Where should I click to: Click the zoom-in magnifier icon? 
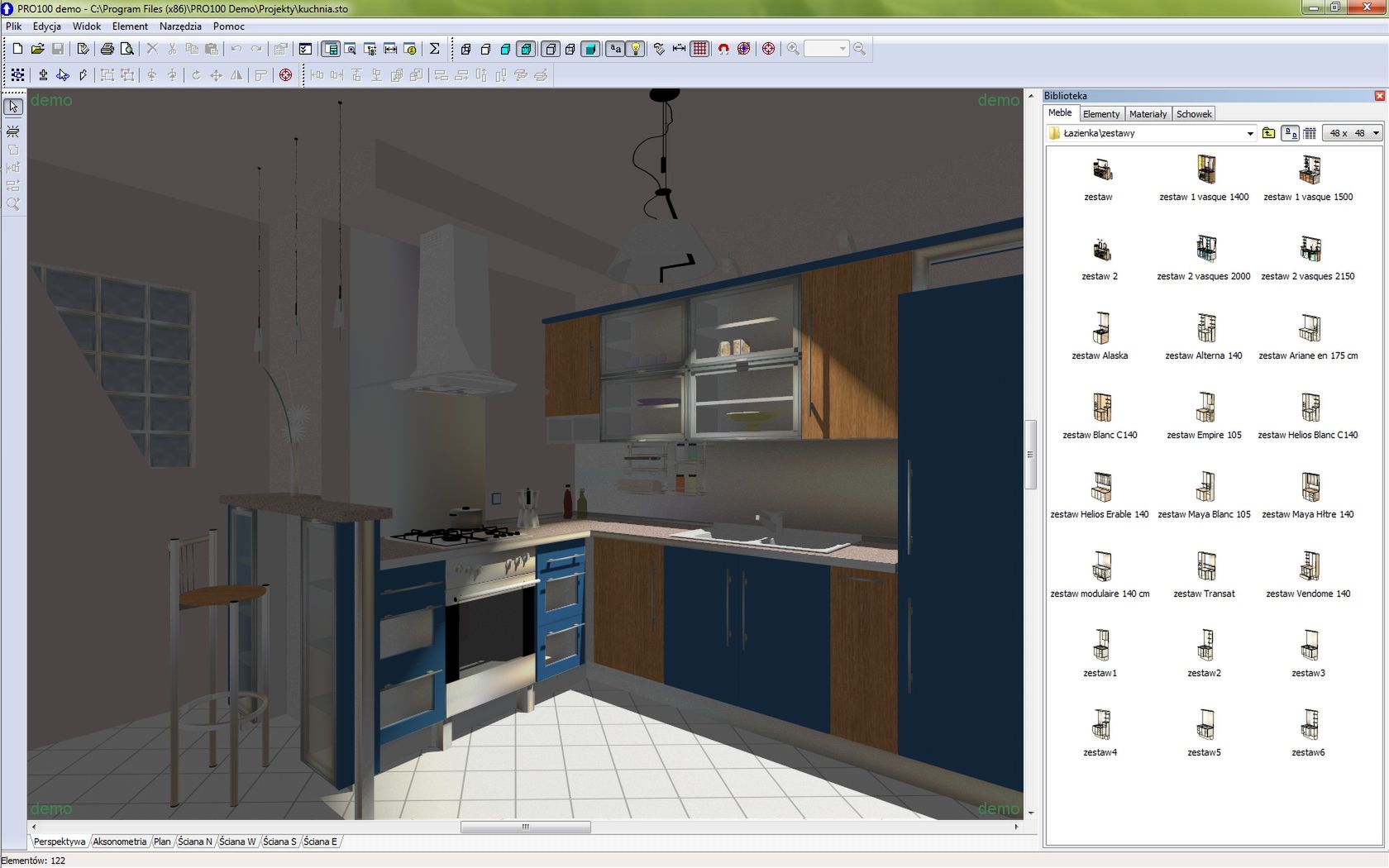tap(793, 49)
